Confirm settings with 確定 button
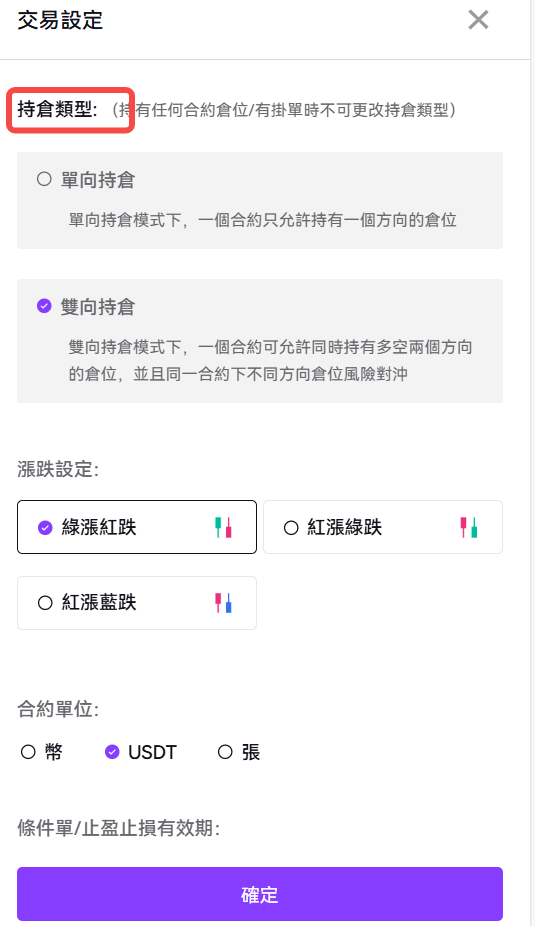This screenshot has width=535, height=926. tap(260, 894)
